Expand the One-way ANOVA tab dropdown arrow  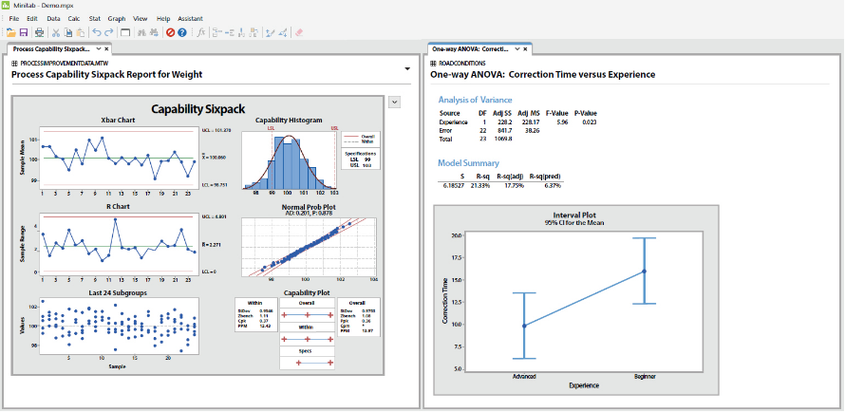(517, 49)
